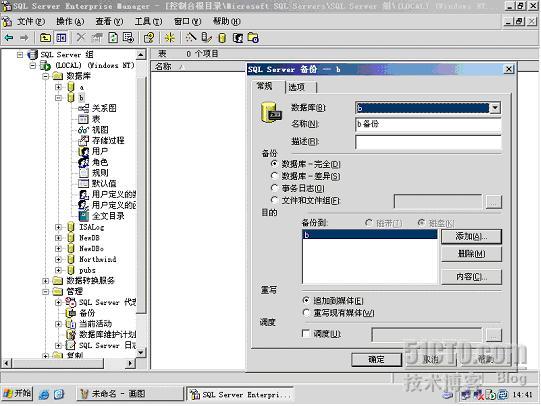Select 重写现有媒体 overwrite option

pos(306,313)
